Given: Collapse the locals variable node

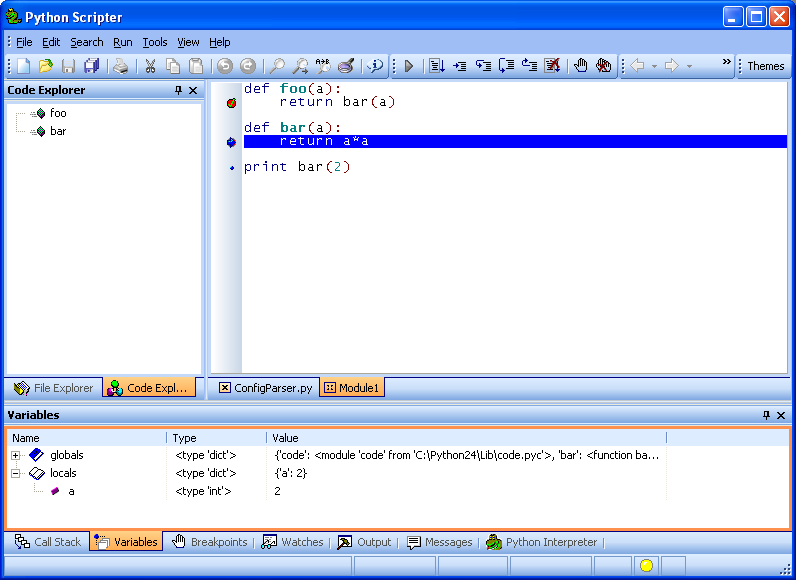Looking at the screenshot, I should [x=16, y=473].
